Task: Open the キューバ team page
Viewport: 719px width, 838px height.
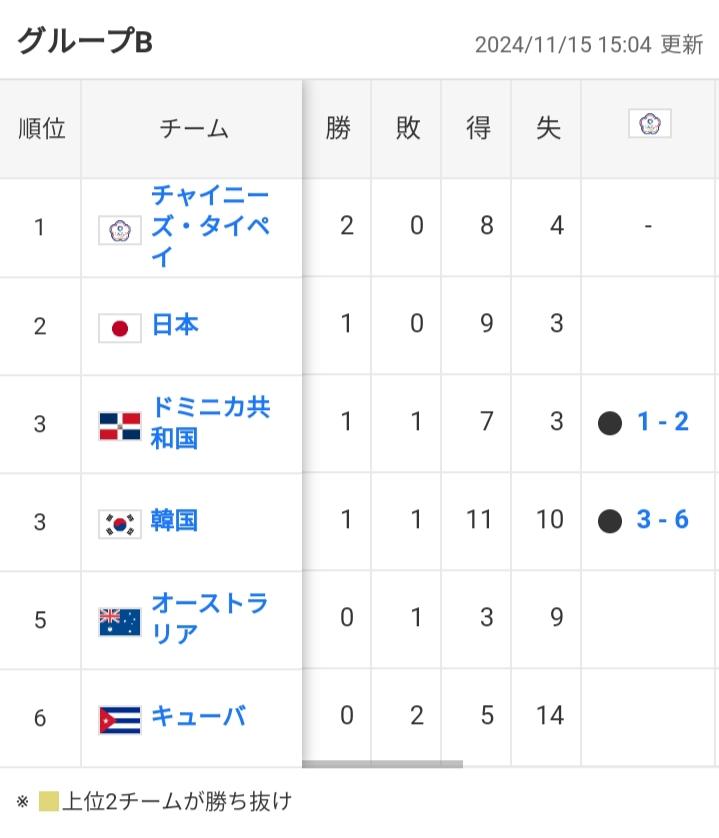Action: tap(198, 716)
